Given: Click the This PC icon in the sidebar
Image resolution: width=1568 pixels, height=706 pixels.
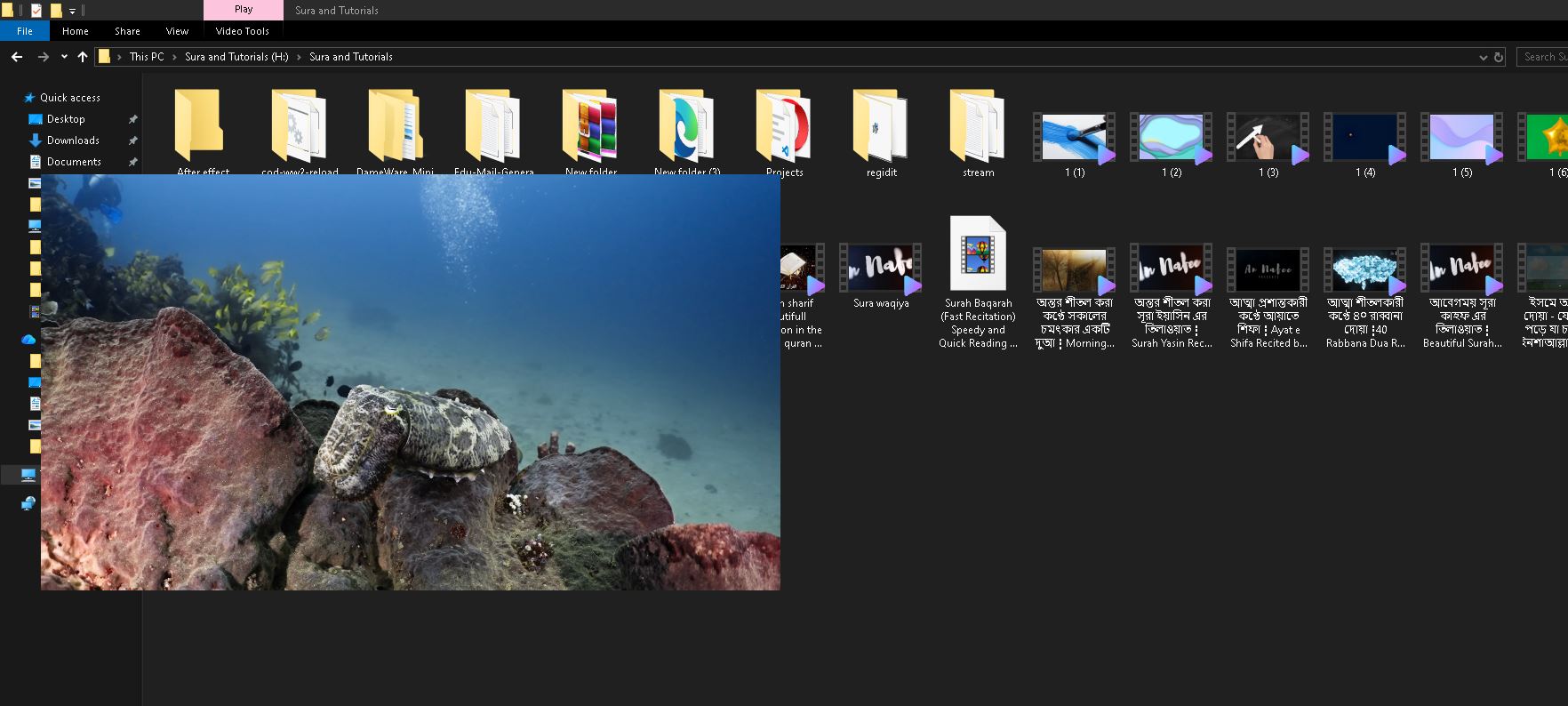Looking at the screenshot, I should [x=28, y=475].
